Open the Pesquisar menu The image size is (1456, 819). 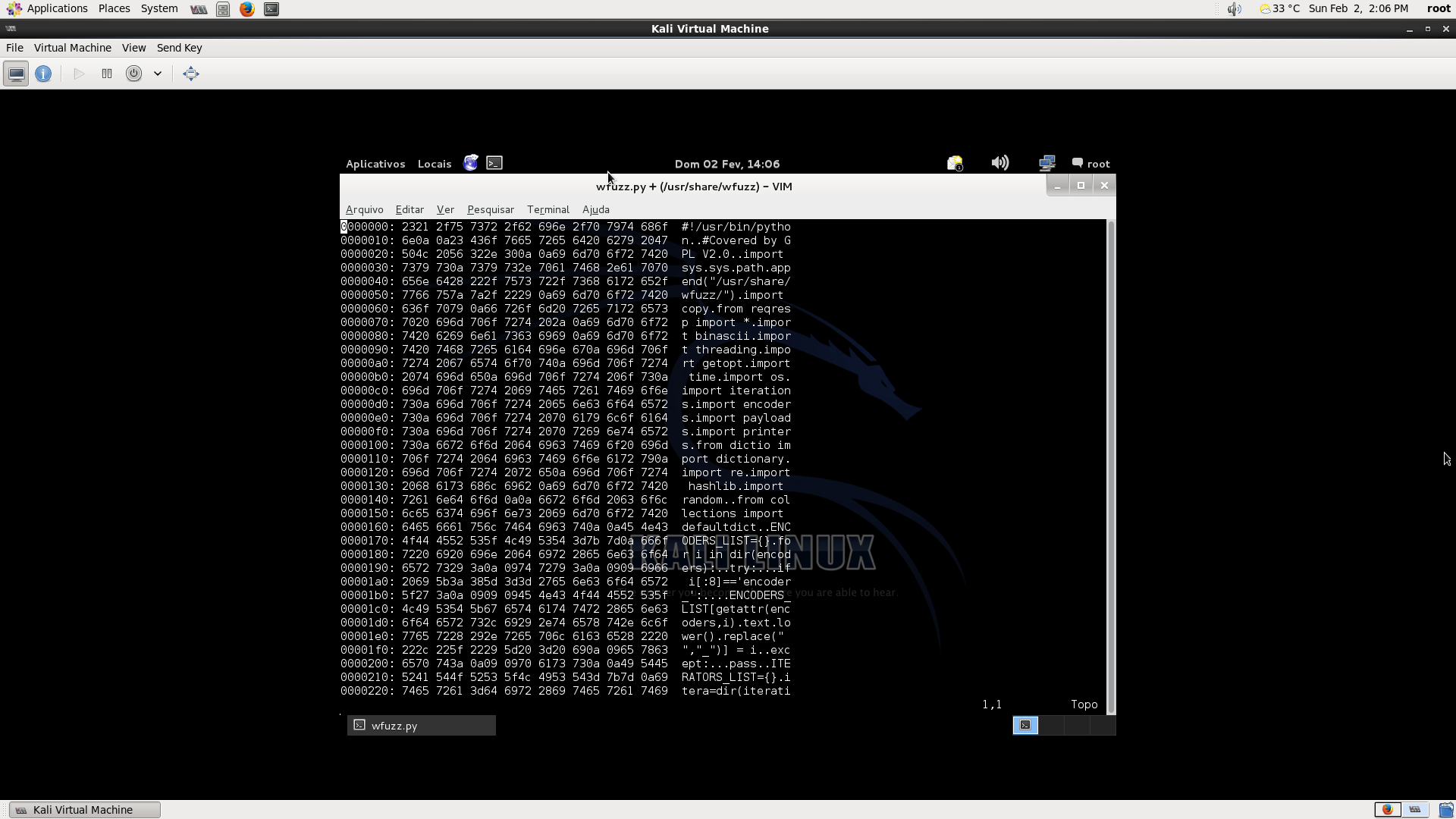[x=491, y=209]
